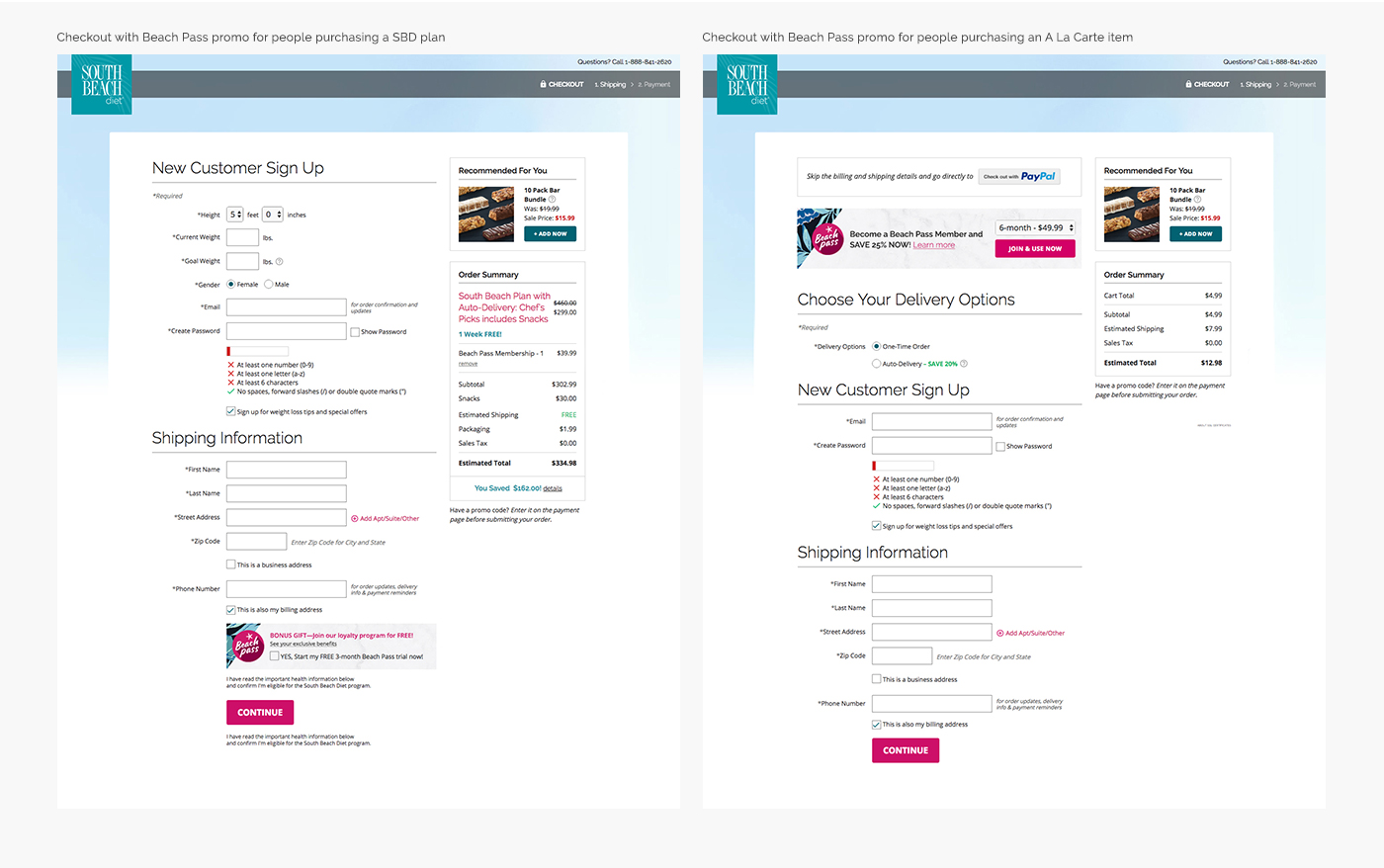Click 'See your exclusive benefits' link
This screenshot has height=868, width=1384.
coord(303,644)
